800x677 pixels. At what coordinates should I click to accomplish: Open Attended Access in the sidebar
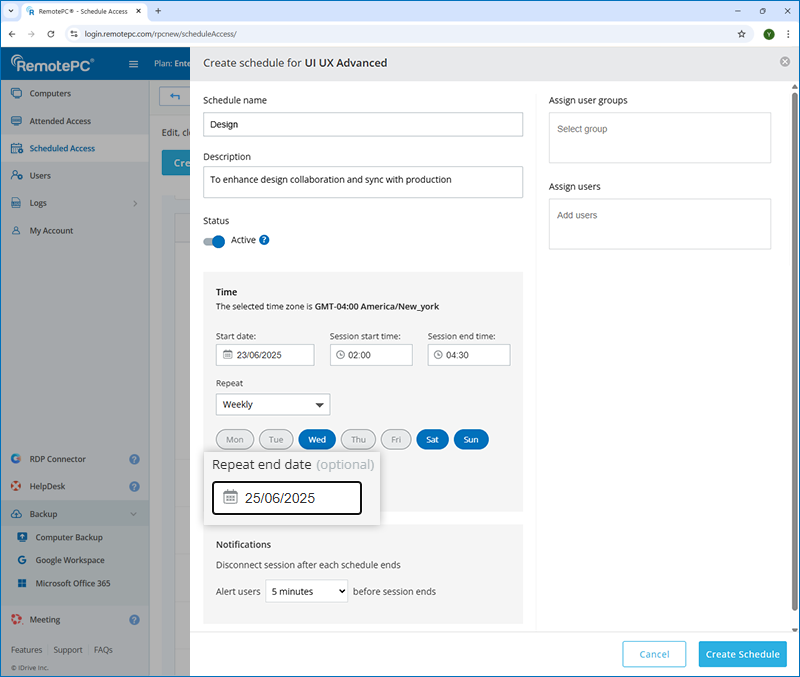pyautogui.click(x=60, y=121)
